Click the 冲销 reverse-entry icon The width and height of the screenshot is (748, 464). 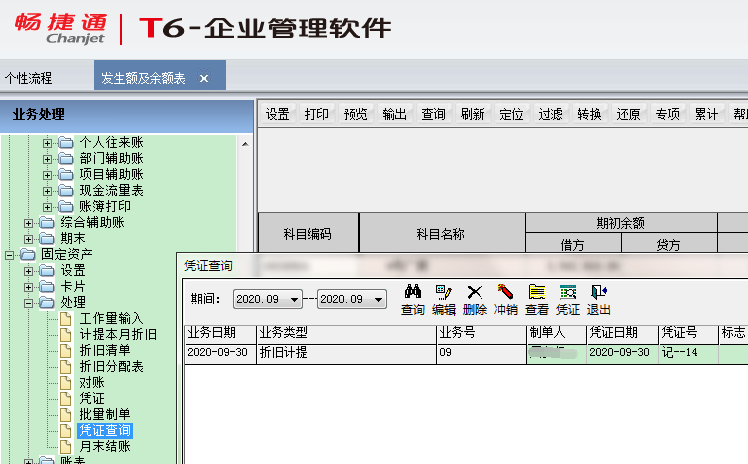tap(505, 291)
